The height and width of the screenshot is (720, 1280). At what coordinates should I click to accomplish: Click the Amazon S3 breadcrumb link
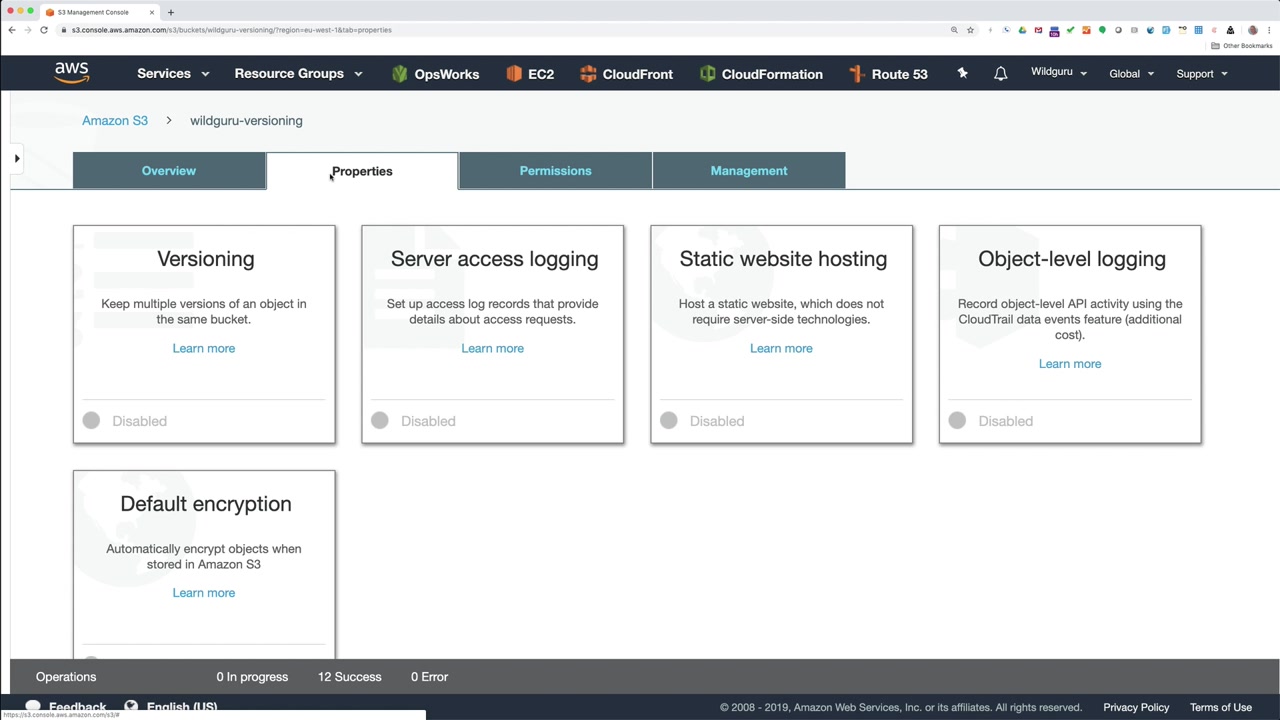click(x=115, y=121)
